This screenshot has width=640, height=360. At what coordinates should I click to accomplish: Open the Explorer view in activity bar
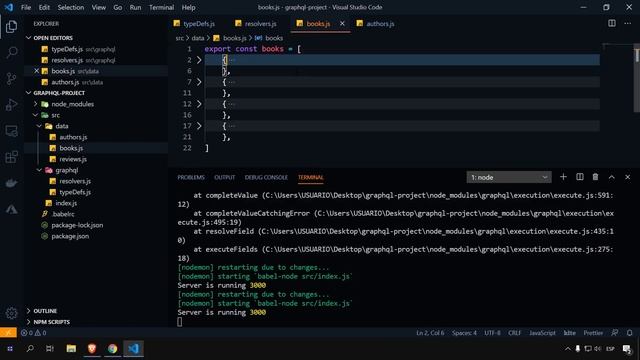(11, 27)
